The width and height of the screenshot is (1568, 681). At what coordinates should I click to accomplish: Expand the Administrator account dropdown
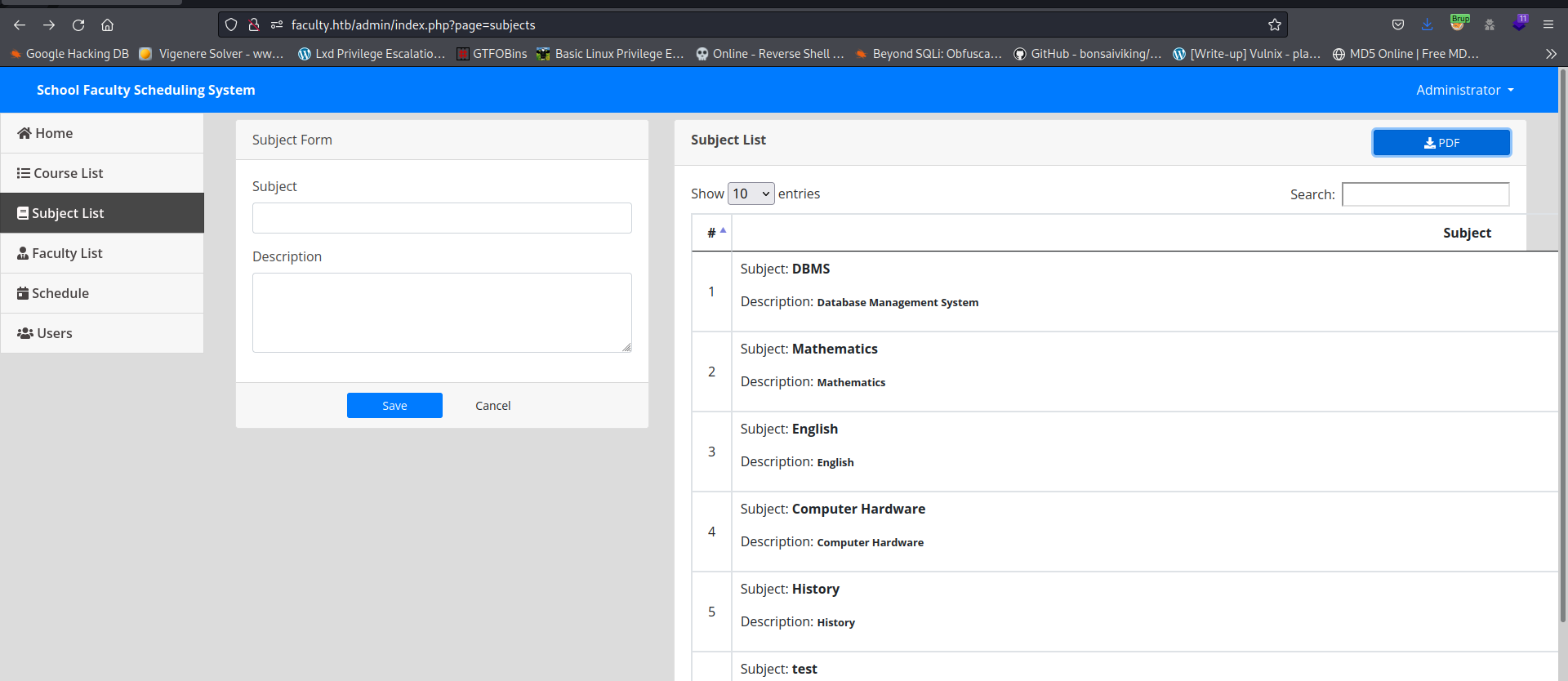1464,90
